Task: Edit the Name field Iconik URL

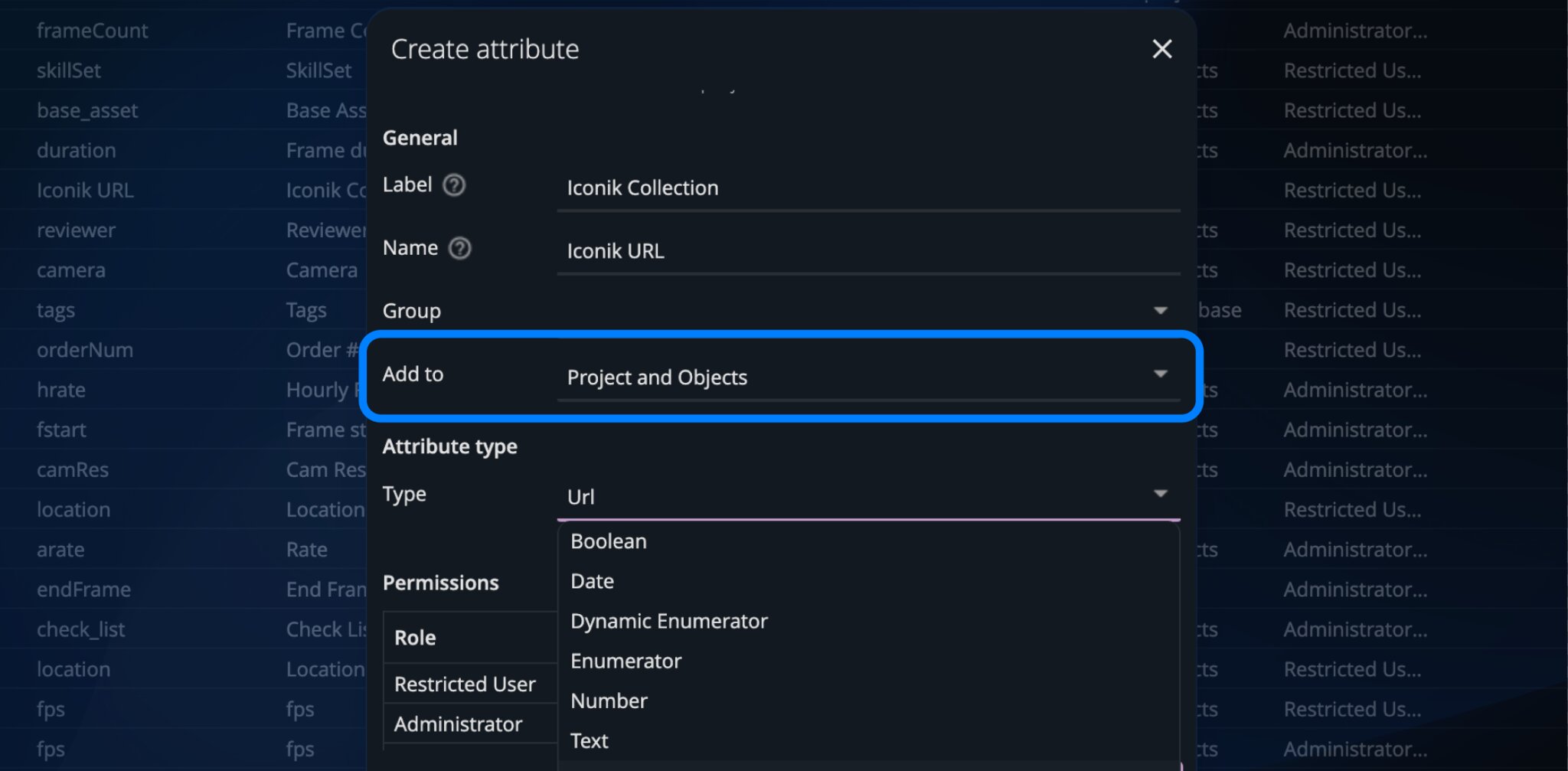Action: pos(868,251)
